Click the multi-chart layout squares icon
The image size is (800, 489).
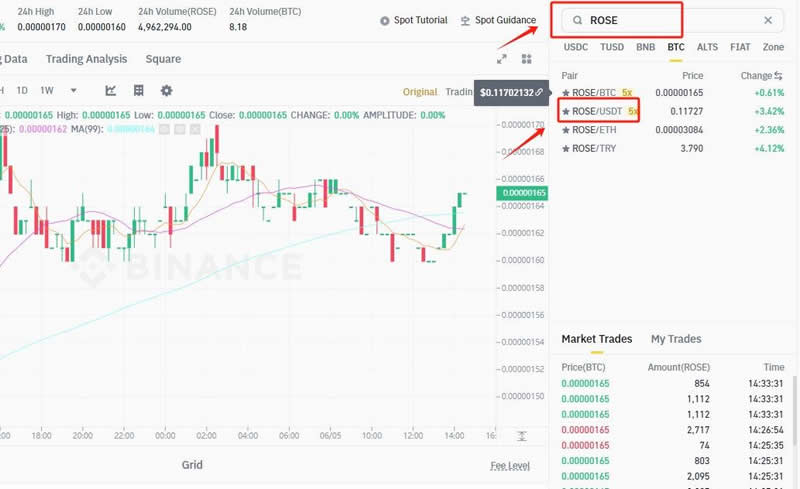[526, 59]
